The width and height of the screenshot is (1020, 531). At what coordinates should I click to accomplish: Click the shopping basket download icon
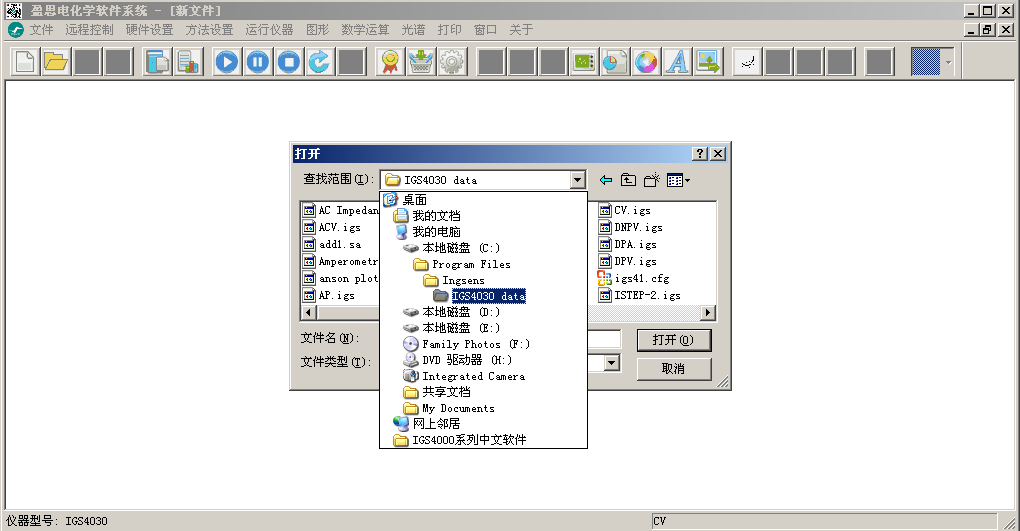[x=421, y=62]
